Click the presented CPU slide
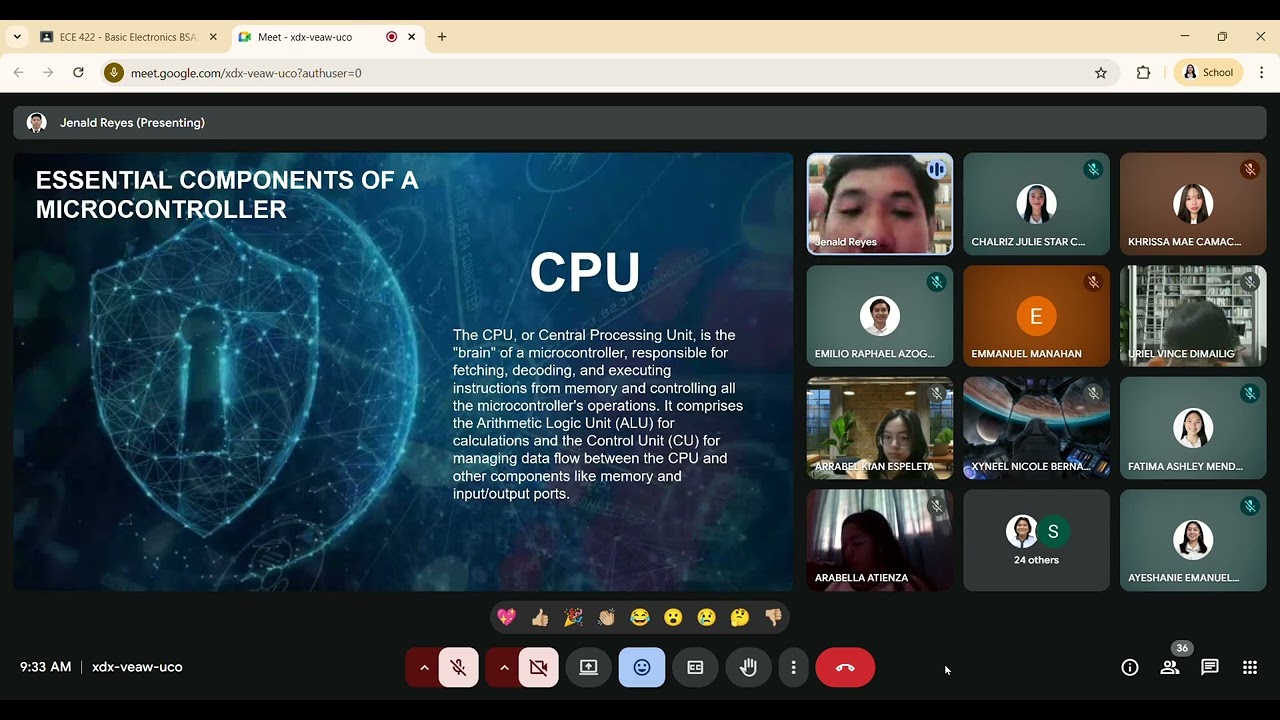 pos(403,372)
